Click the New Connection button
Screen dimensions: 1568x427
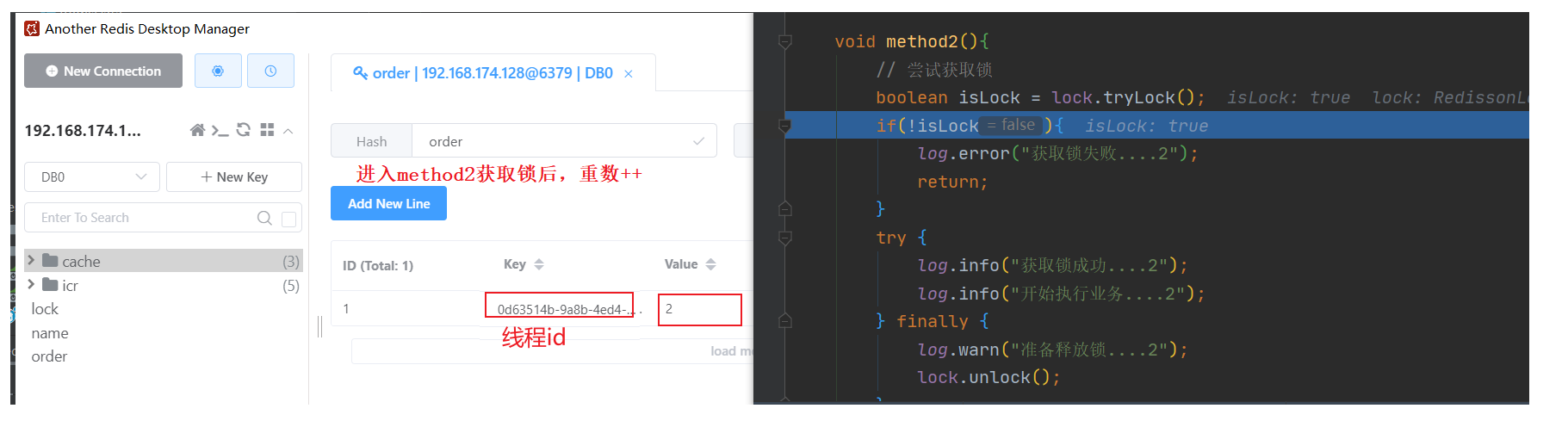click(x=103, y=71)
